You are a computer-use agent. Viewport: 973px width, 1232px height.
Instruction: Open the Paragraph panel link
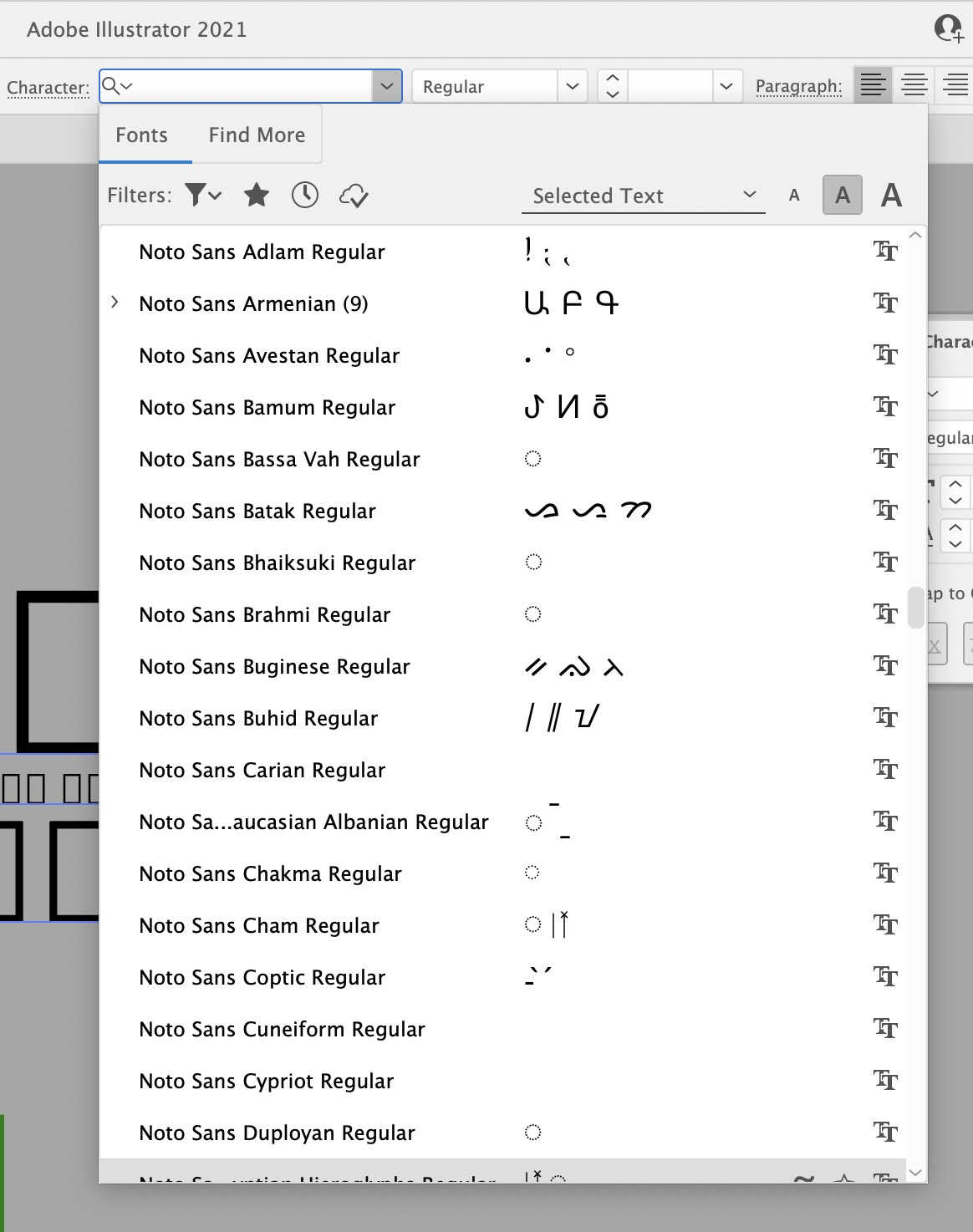point(798,86)
